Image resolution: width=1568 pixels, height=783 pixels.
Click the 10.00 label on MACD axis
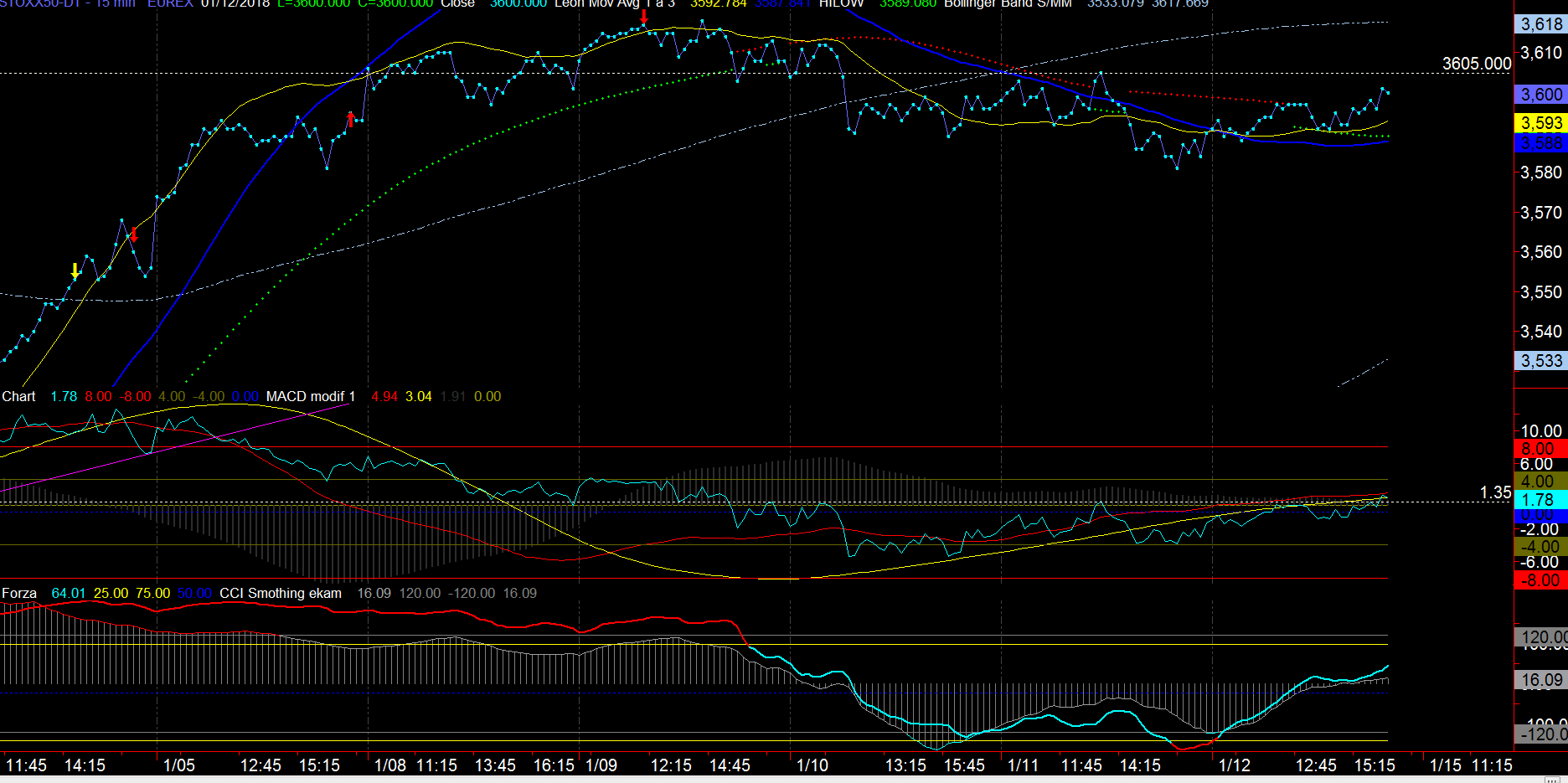click(x=1541, y=431)
